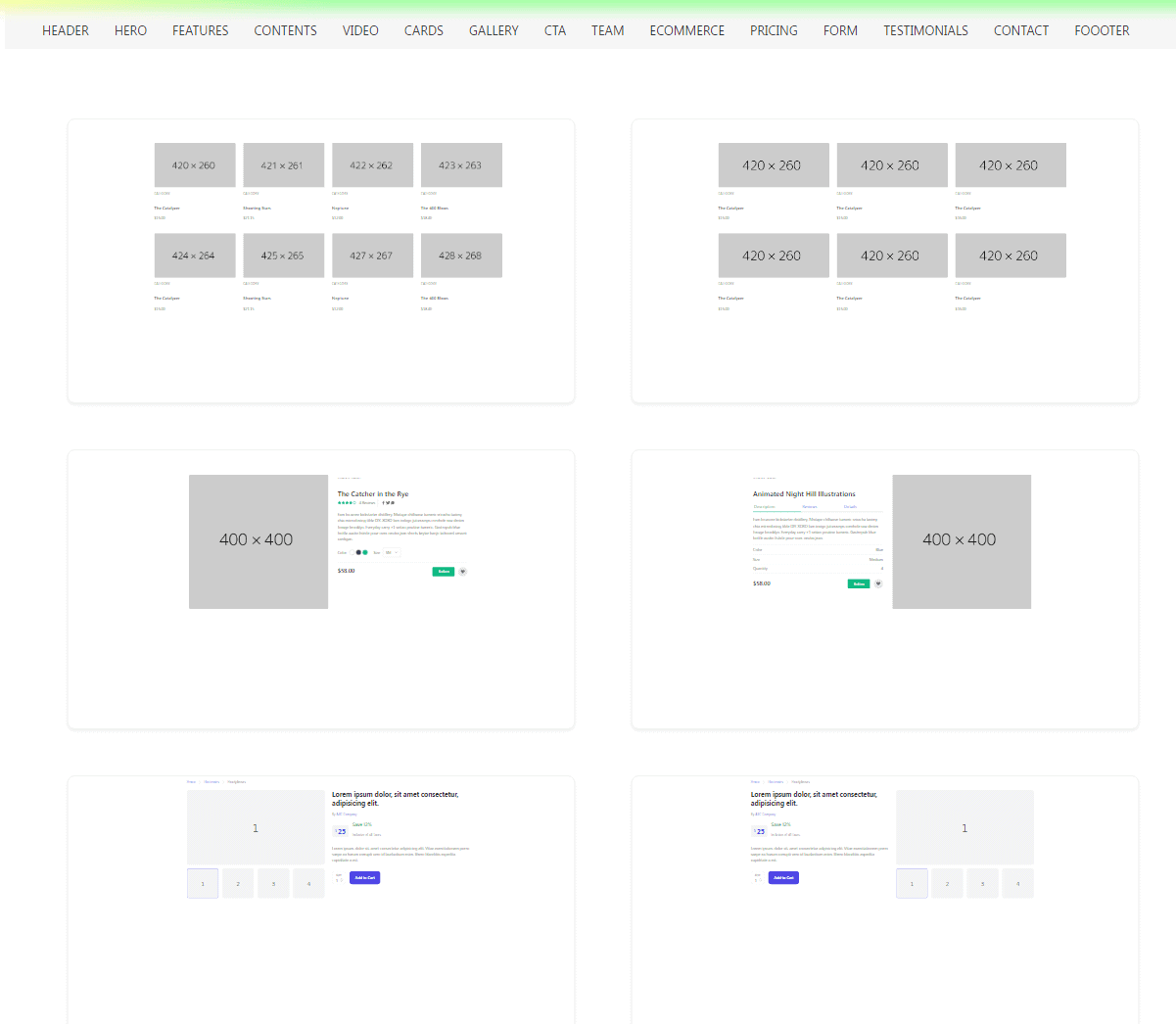Open the CARDS nav item
The image size is (1176, 1024).
[x=424, y=30]
